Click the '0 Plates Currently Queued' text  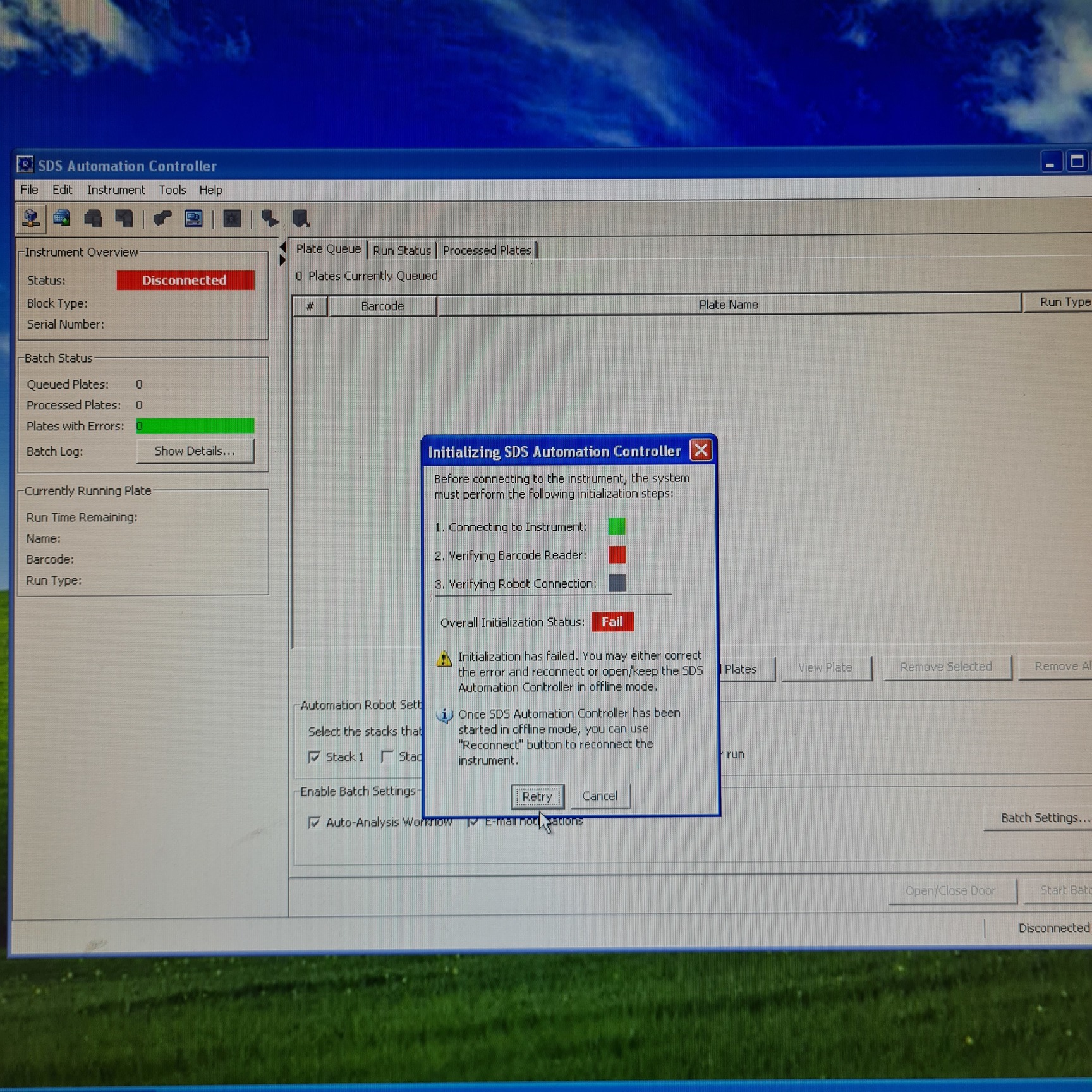coord(367,276)
